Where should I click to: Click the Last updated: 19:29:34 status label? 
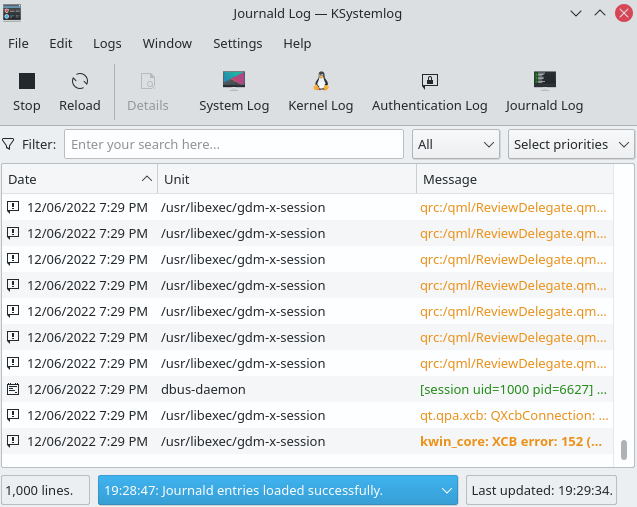tap(542, 490)
